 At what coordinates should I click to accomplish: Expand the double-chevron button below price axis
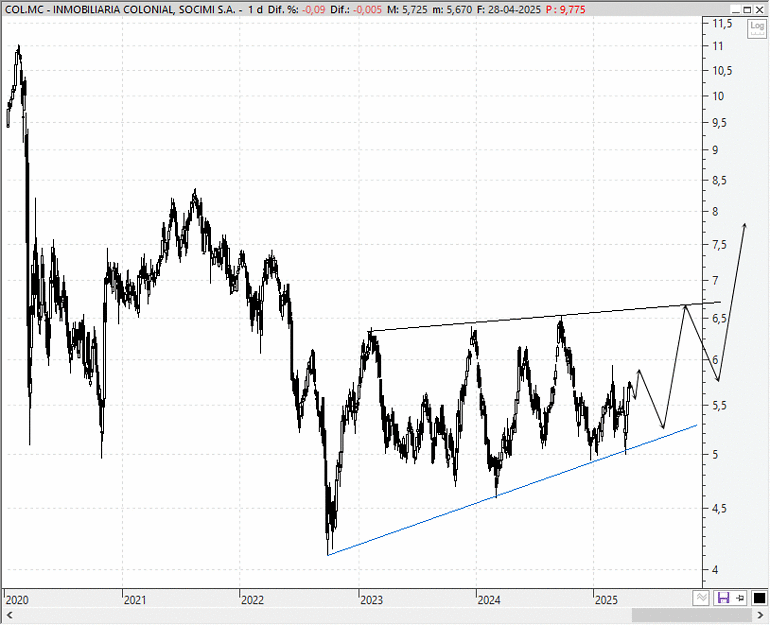(701, 598)
